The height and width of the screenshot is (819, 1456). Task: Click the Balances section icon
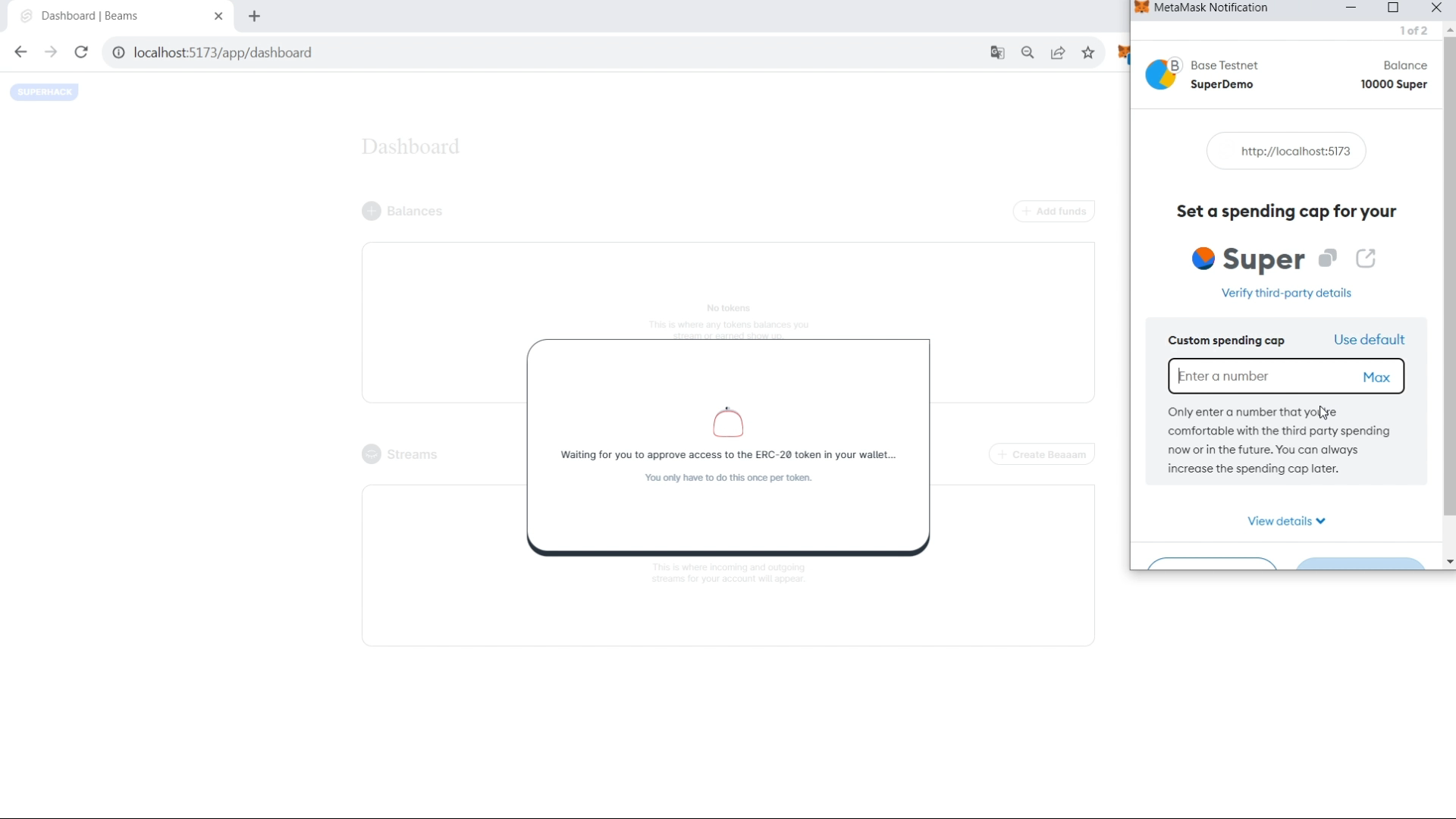tap(371, 211)
